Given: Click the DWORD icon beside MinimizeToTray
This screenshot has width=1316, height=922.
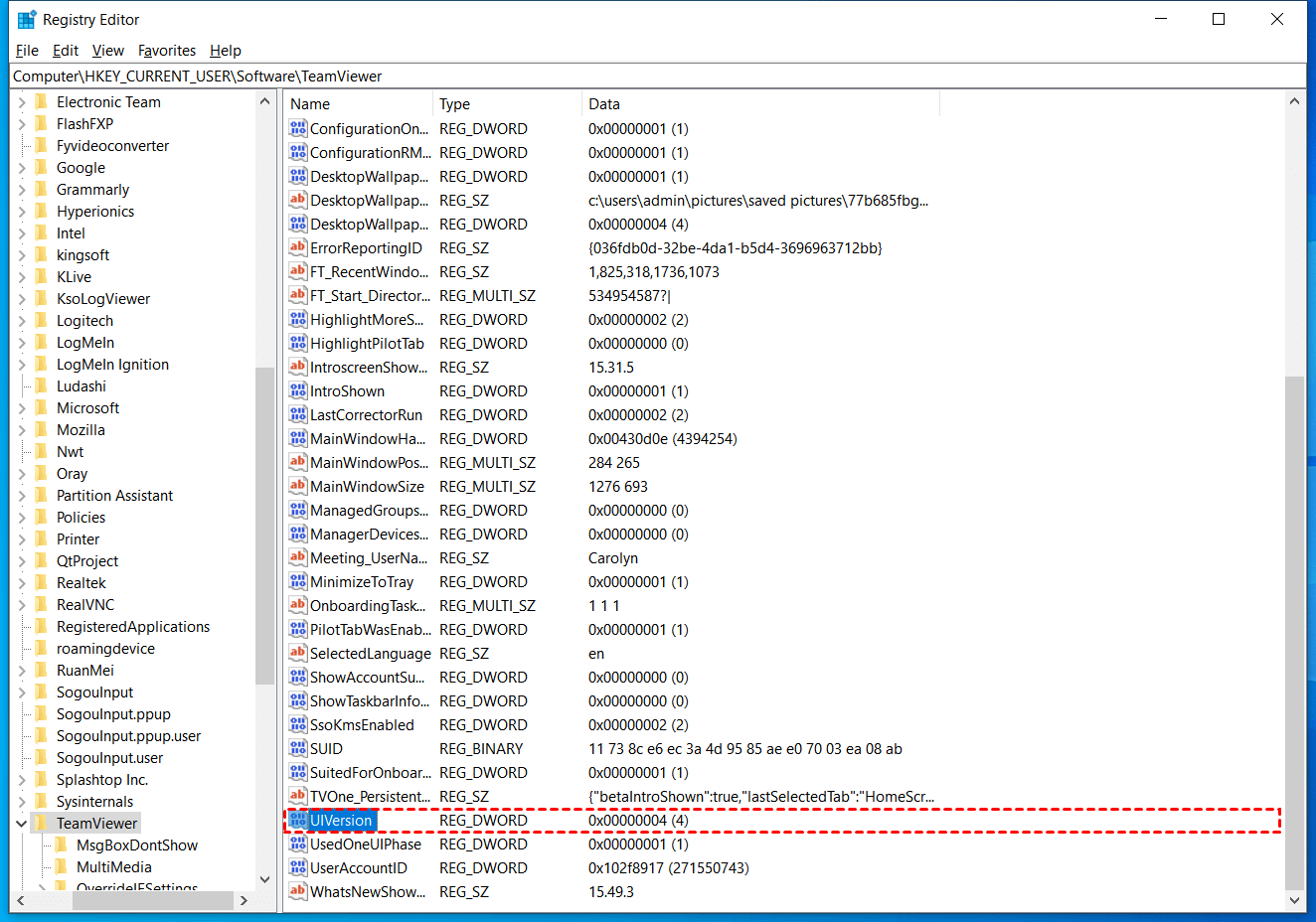Looking at the screenshot, I should [297, 581].
